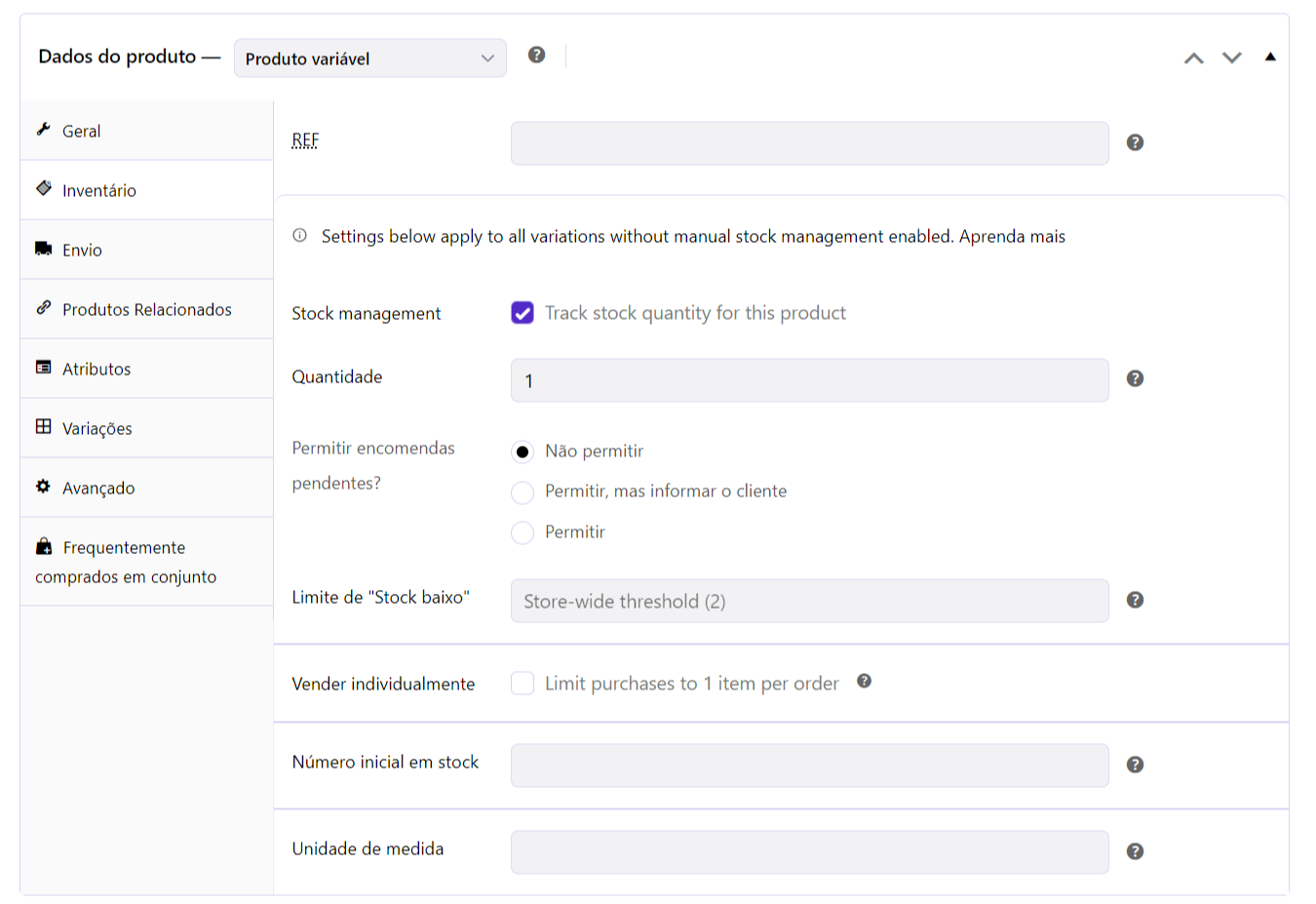Uncheck Track stock quantity for this product
Screen dimensions: 1316x904
pyautogui.click(x=523, y=313)
